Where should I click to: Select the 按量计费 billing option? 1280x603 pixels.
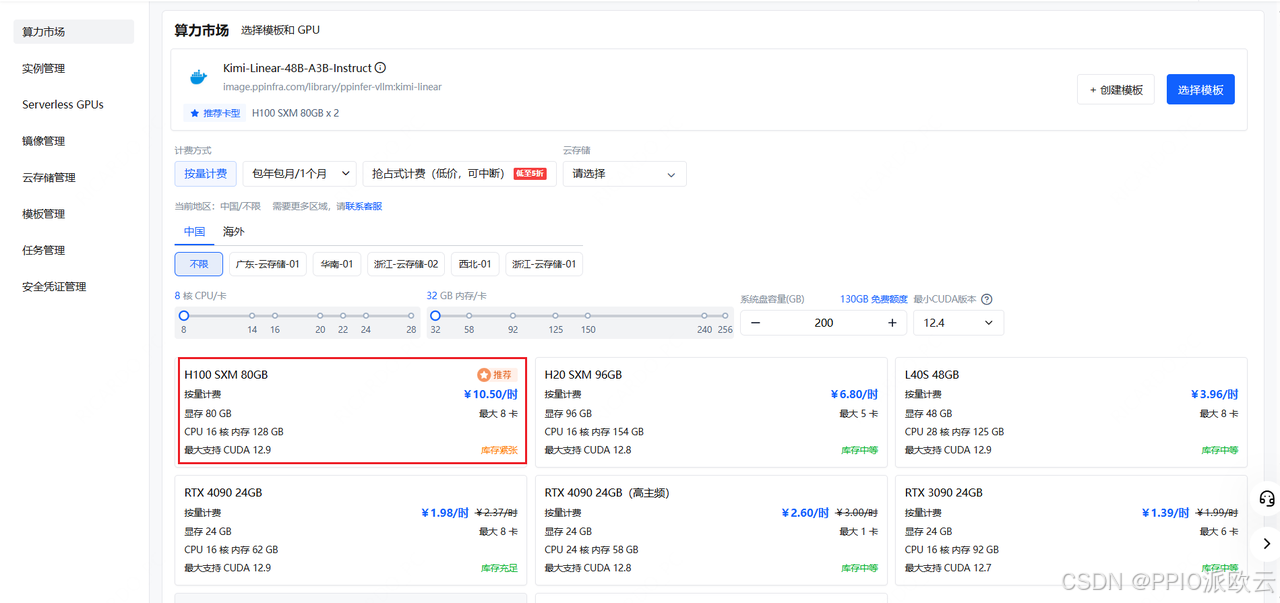(x=206, y=173)
